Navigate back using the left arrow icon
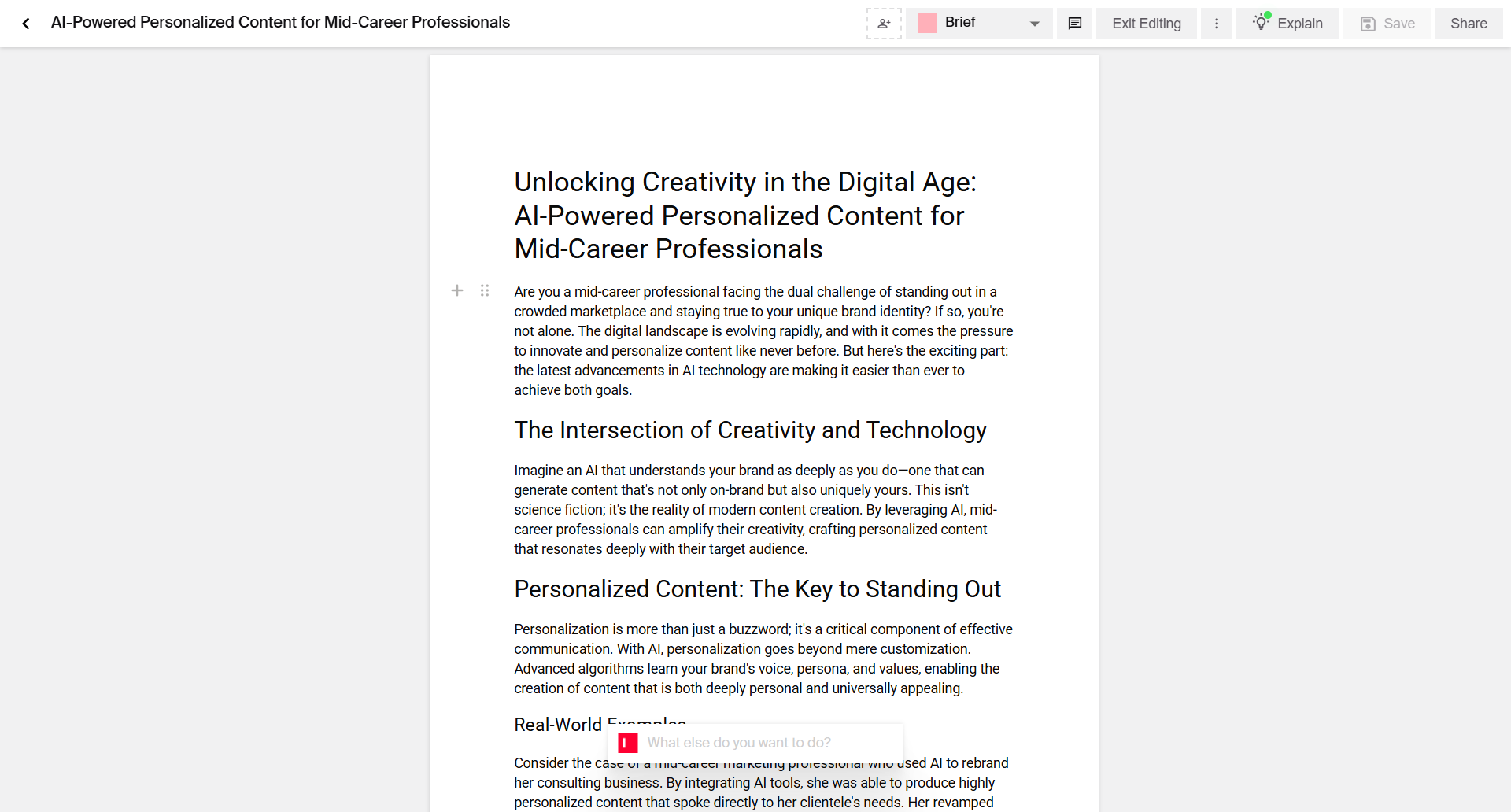The height and width of the screenshot is (812, 1511). point(26,23)
